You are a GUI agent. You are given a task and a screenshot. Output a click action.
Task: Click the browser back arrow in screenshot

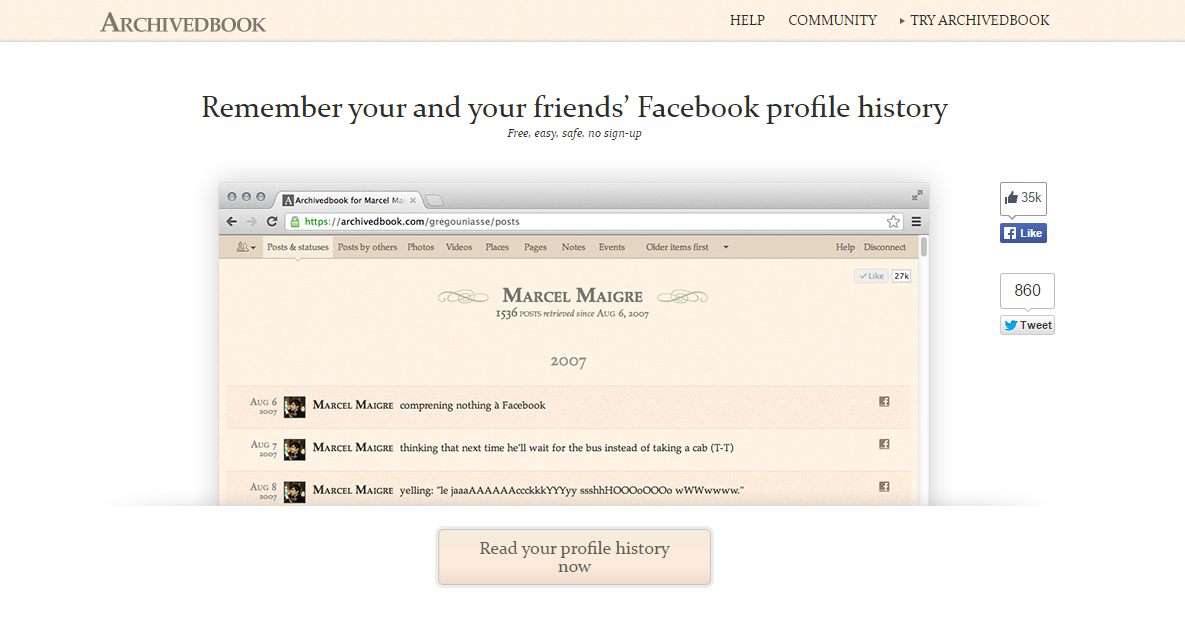pos(231,221)
